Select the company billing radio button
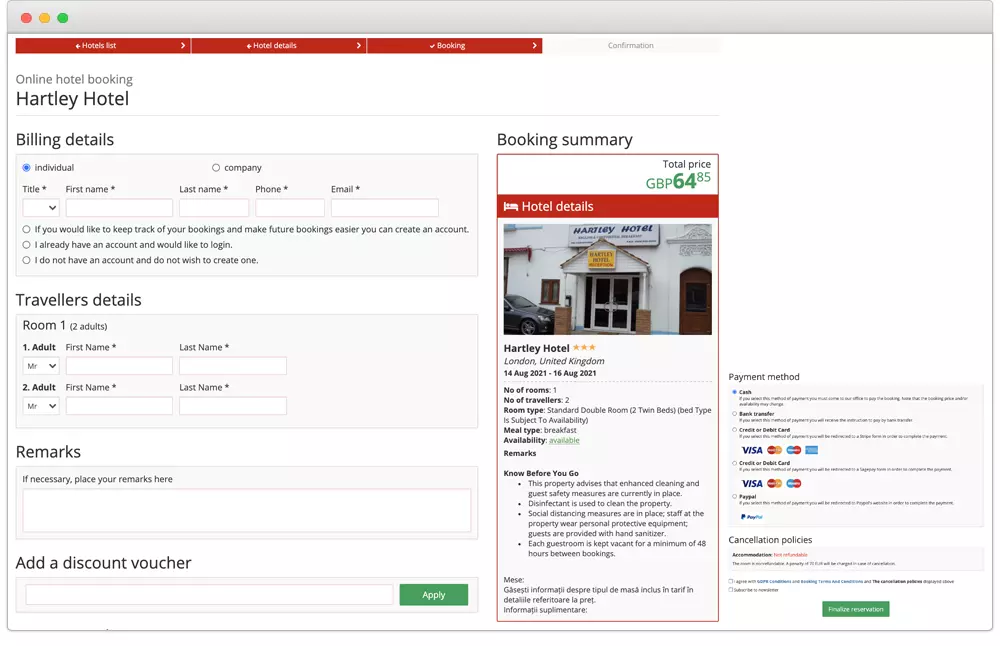 point(216,168)
